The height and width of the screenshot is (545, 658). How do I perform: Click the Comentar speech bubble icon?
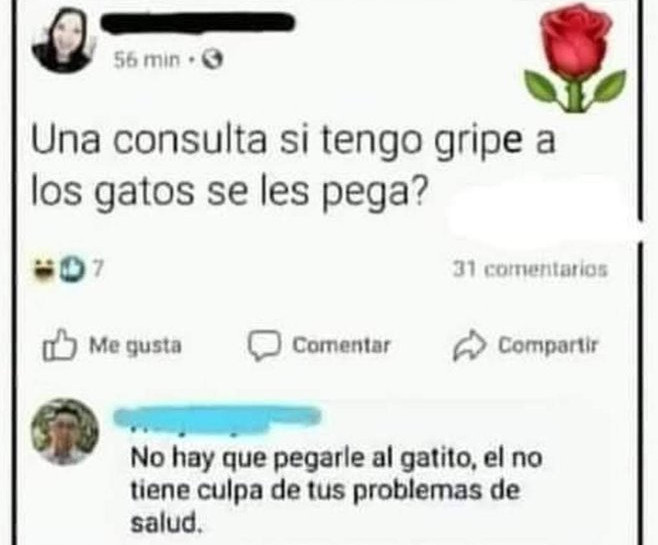click(x=263, y=346)
